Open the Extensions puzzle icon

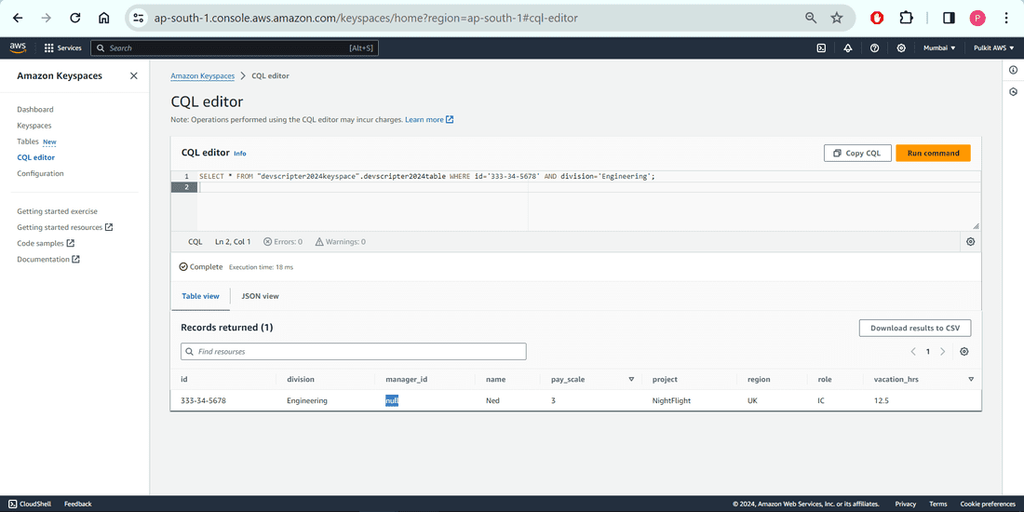point(906,18)
